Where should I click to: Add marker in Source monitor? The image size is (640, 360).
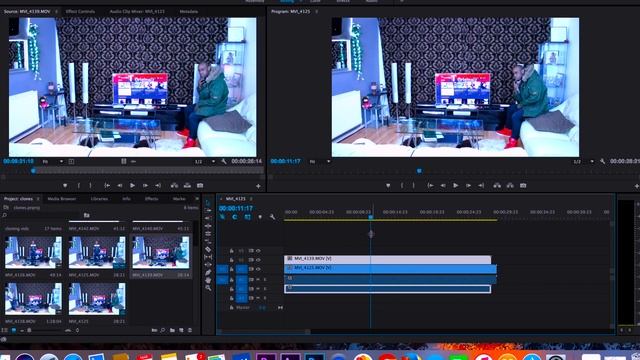[x=65, y=185]
